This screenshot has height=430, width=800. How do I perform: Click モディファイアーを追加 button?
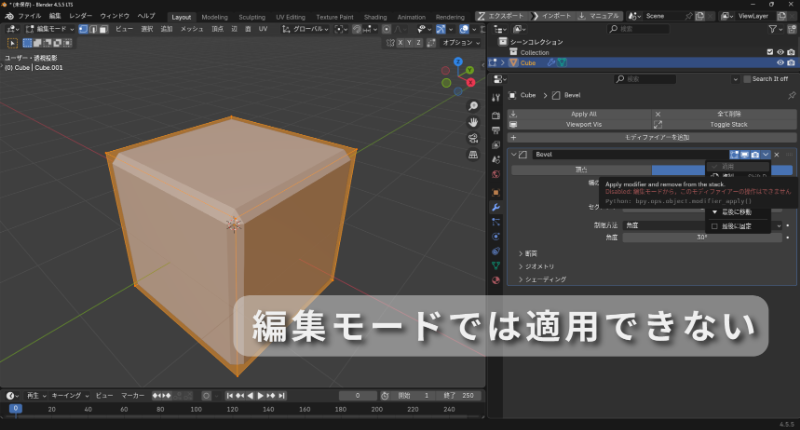652,138
